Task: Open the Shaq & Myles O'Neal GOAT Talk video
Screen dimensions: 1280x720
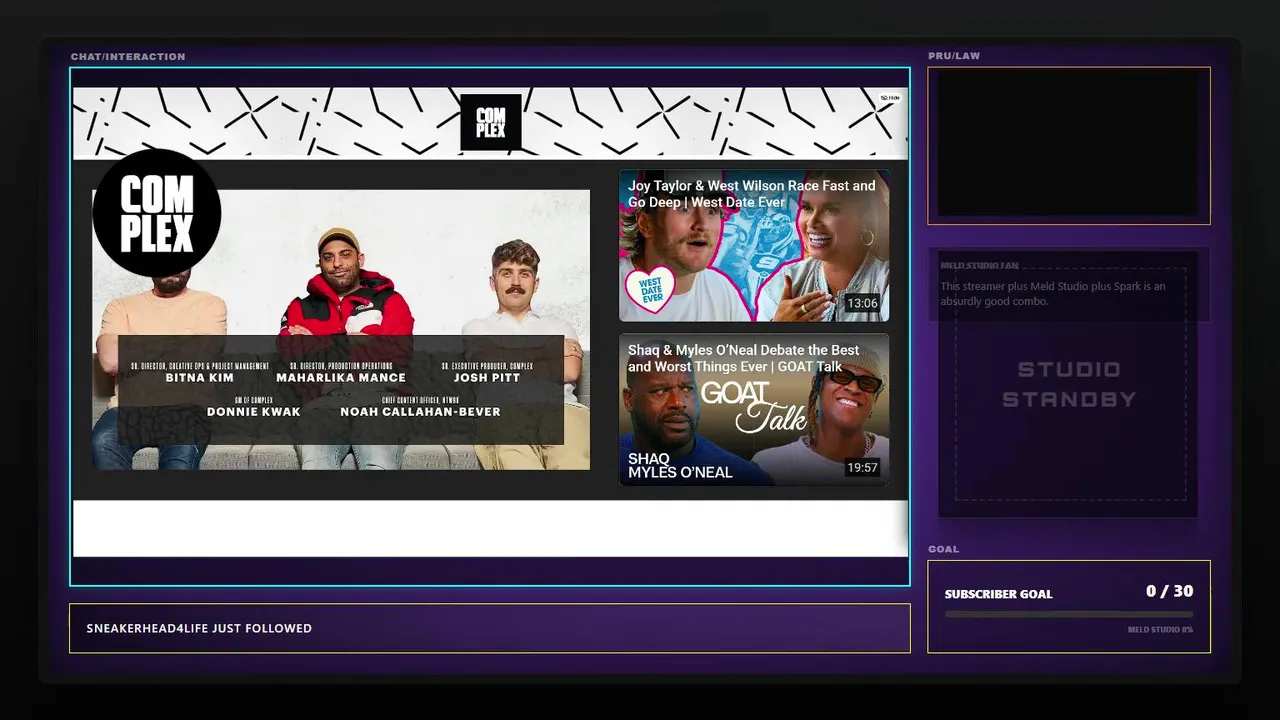Action: (x=754, y=410)
